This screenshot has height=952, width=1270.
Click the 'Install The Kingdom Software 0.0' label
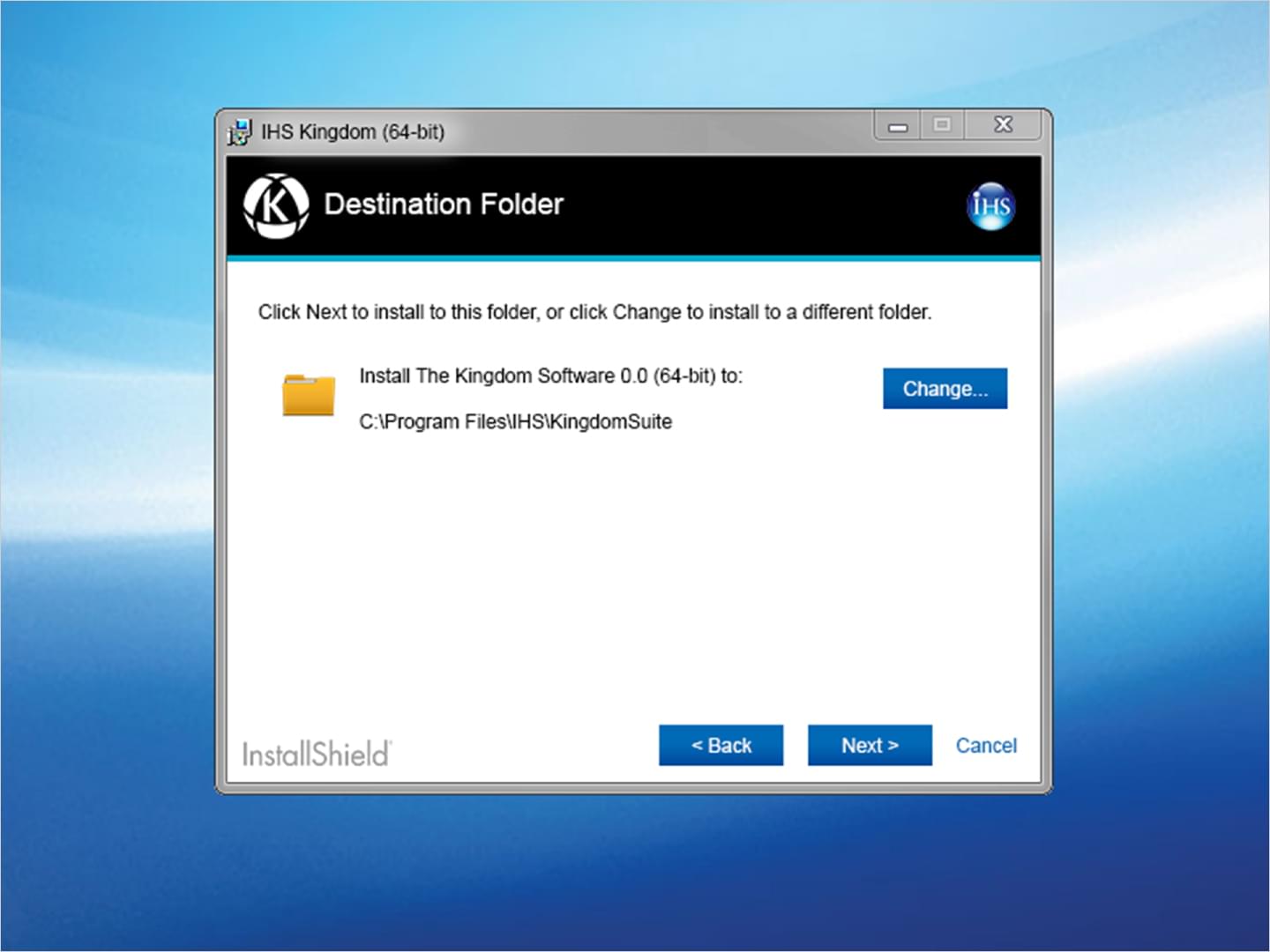pos(551,376)
